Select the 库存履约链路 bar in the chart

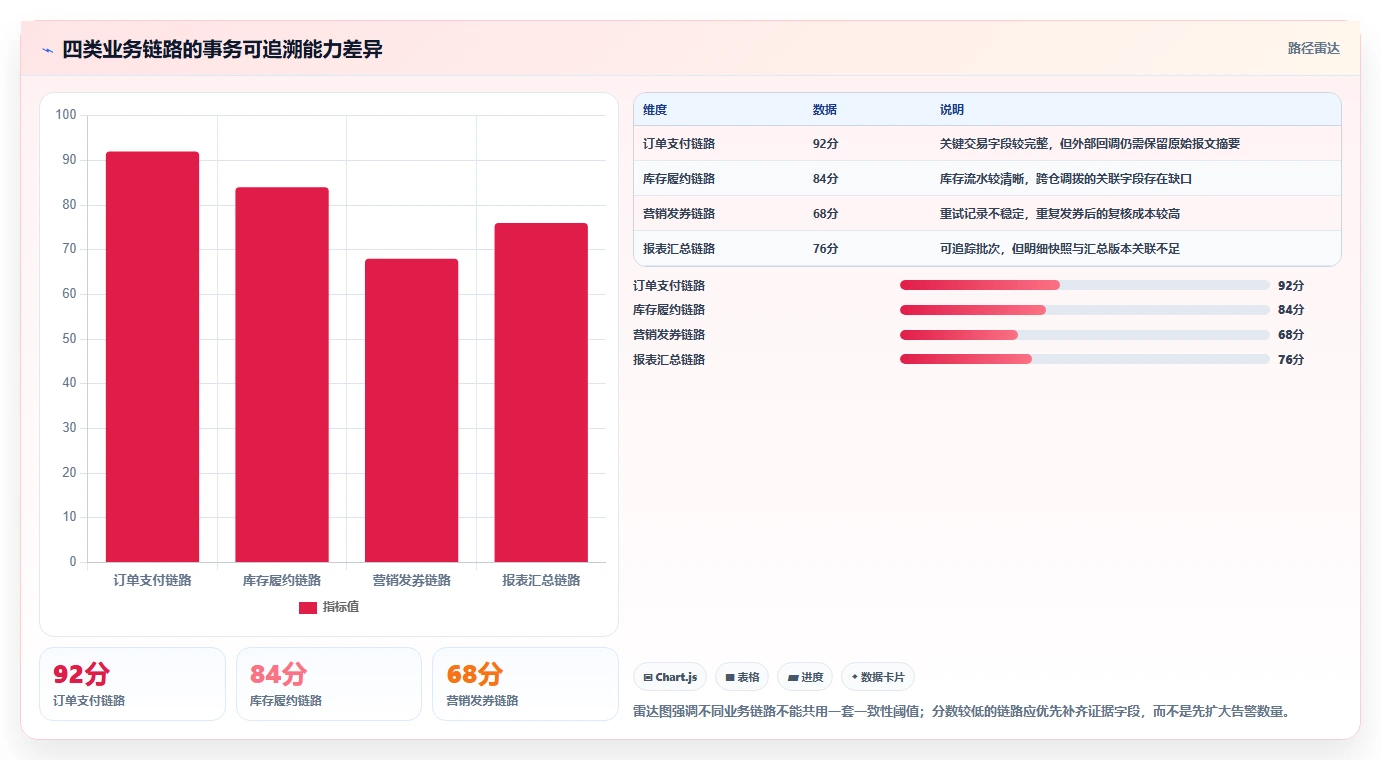coord(282,375)
